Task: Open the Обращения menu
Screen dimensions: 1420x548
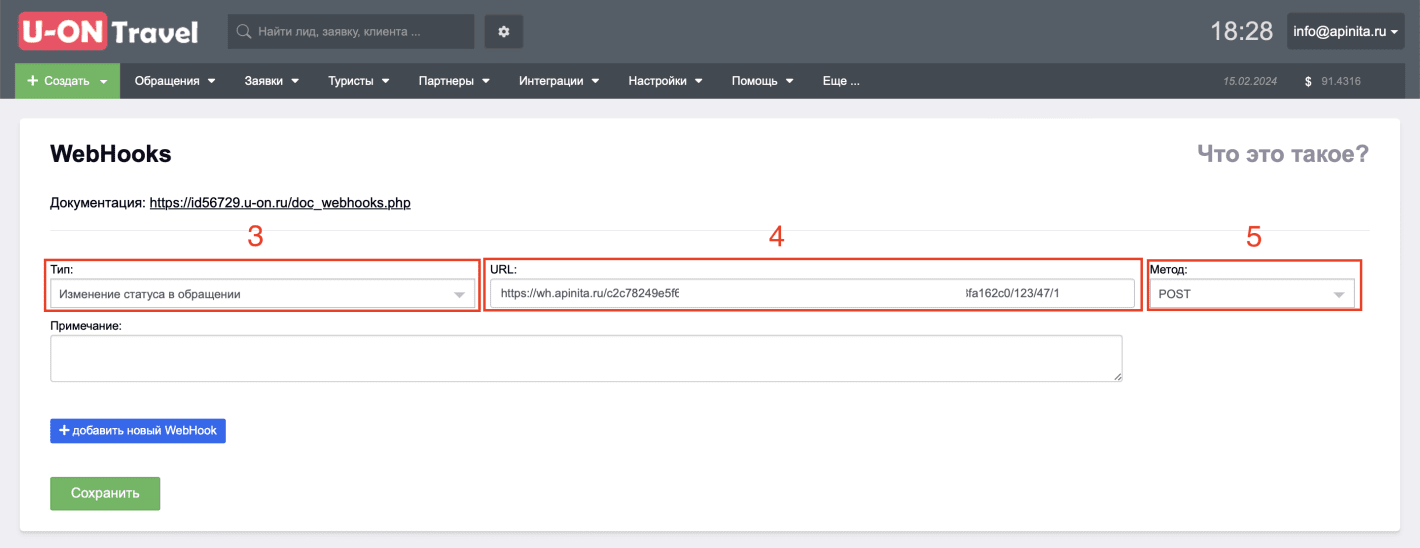Action: 175,81
